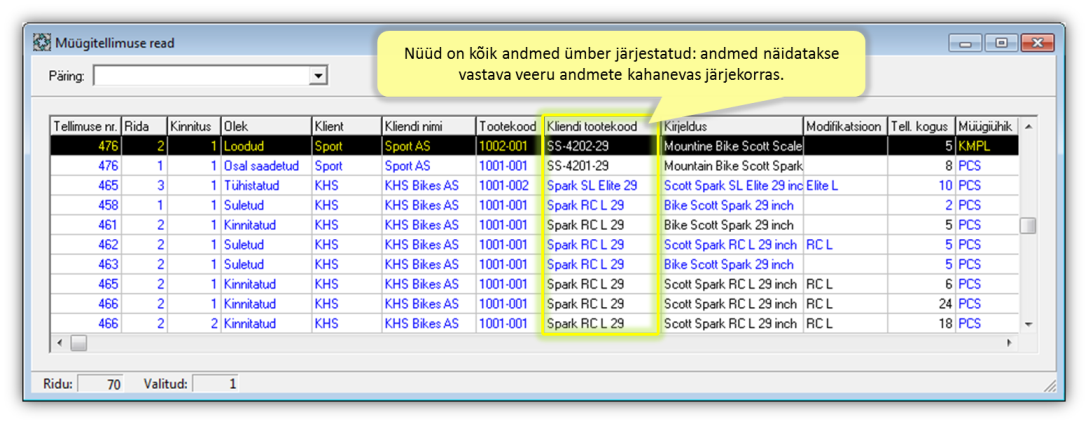Click the window system icon in title bar
1088x424 pixels.
coord(42,43)
